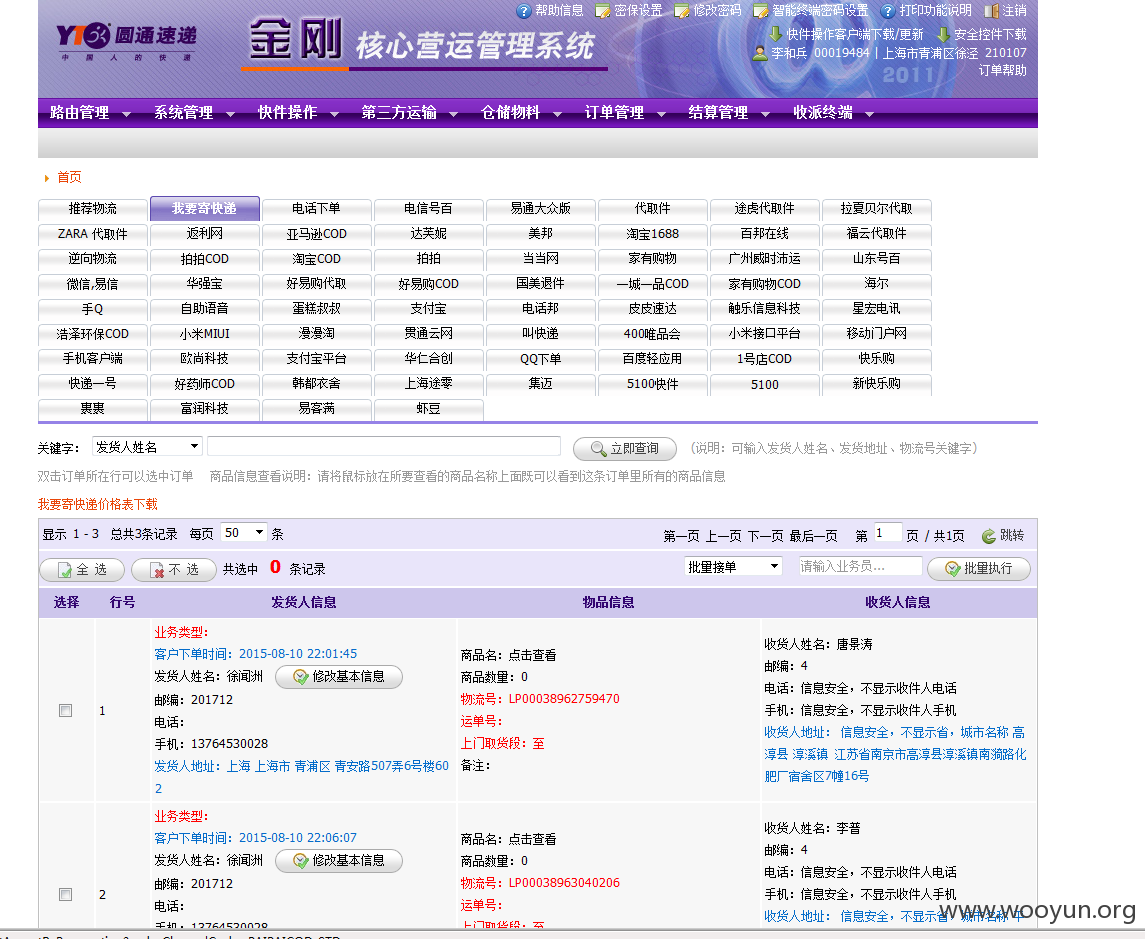1145x939 pixels.
Task: Go to 最后一页 in pagination
Action: point(813,536)
